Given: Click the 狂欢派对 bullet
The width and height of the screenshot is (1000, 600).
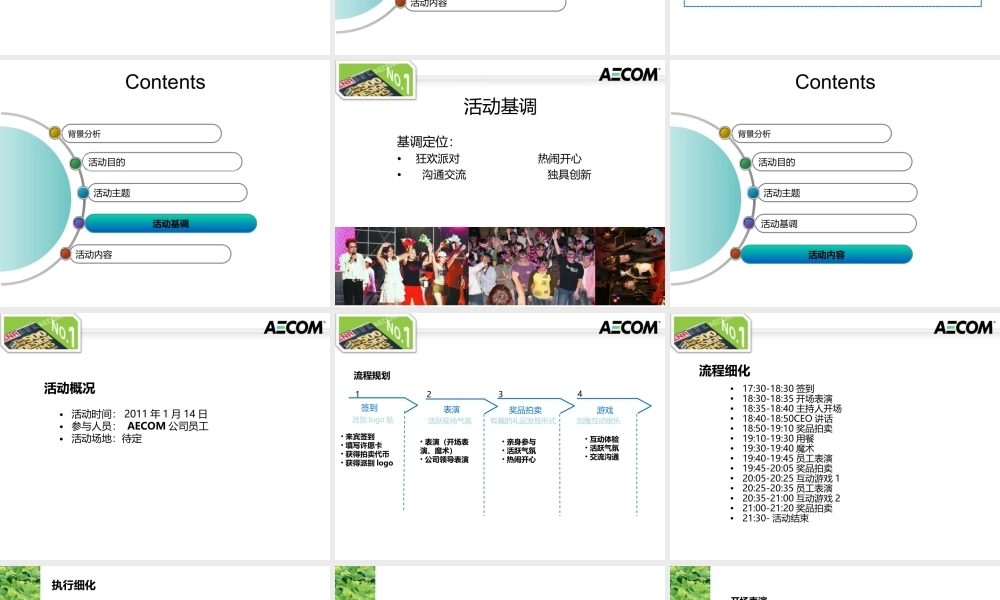Looking at the screenshot, I should pyautogui.click(x=438, y=158).
